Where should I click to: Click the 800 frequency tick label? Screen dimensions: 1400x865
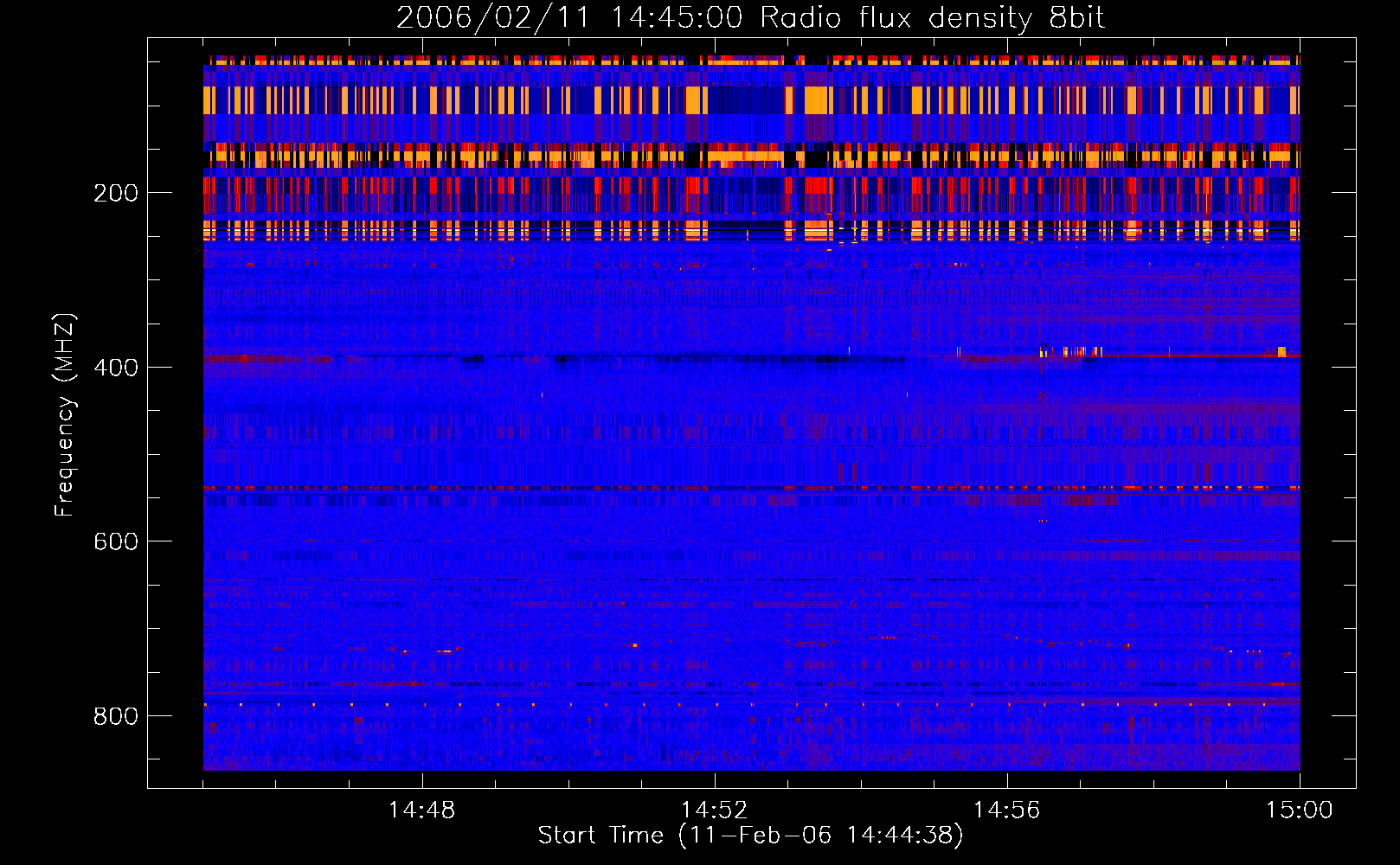116,716
